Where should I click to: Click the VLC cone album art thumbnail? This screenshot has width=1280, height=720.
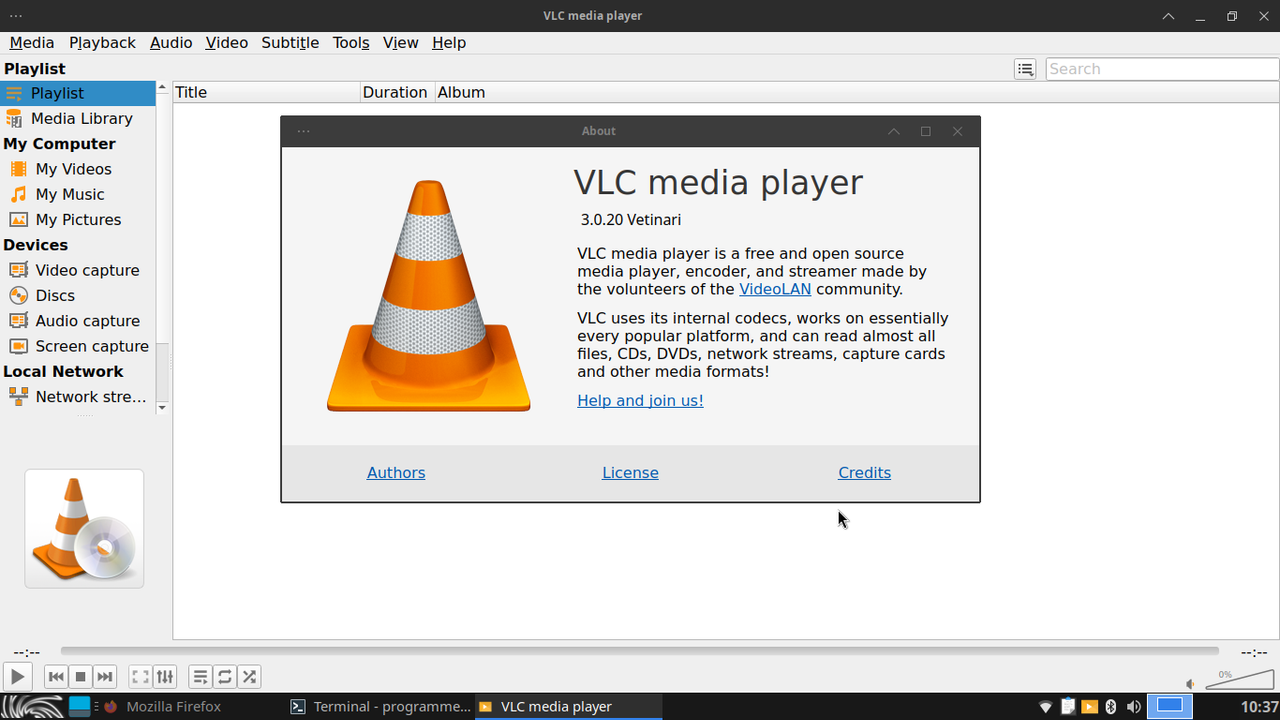coord(84,529)
